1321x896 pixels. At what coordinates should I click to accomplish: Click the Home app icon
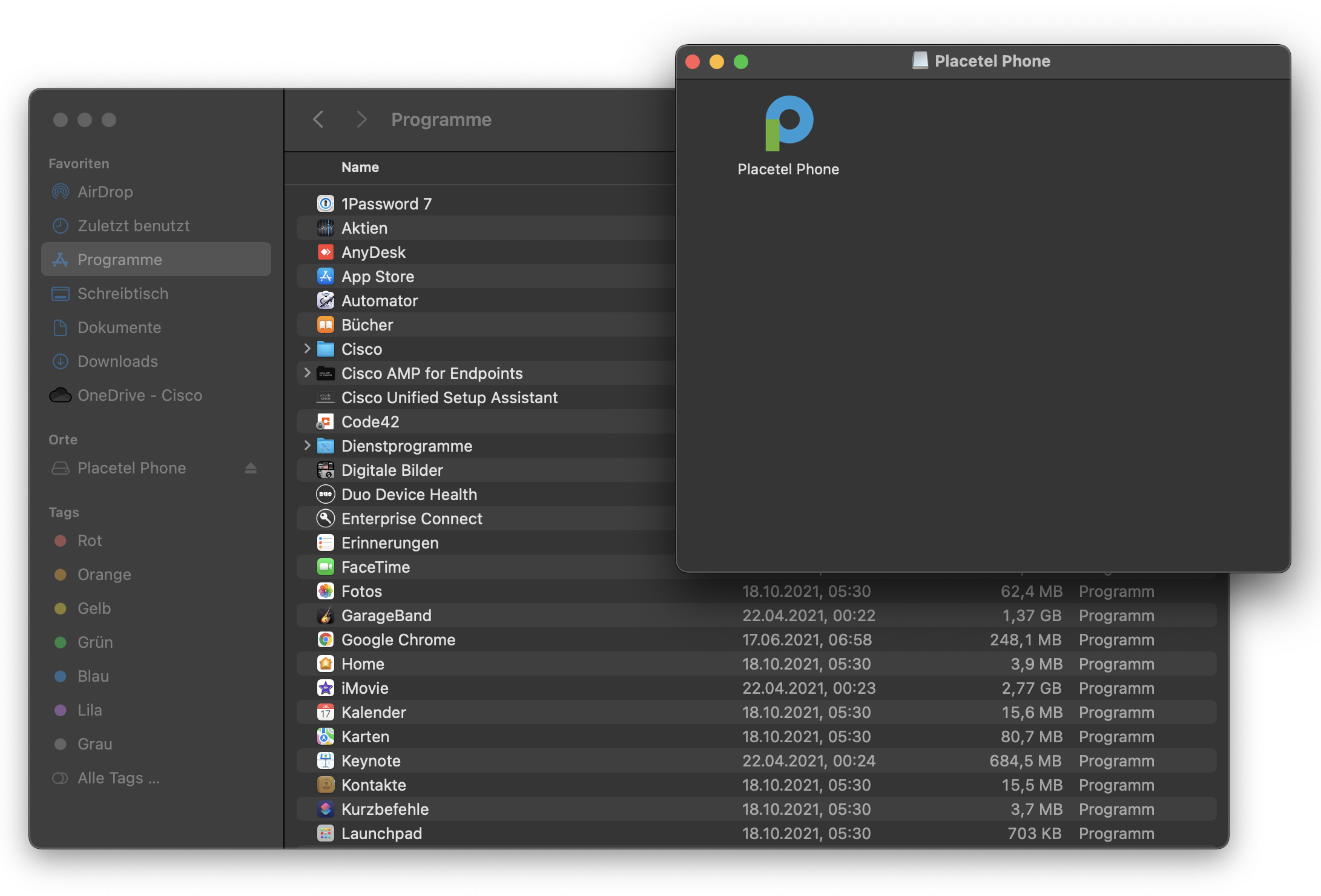[326, 664]
